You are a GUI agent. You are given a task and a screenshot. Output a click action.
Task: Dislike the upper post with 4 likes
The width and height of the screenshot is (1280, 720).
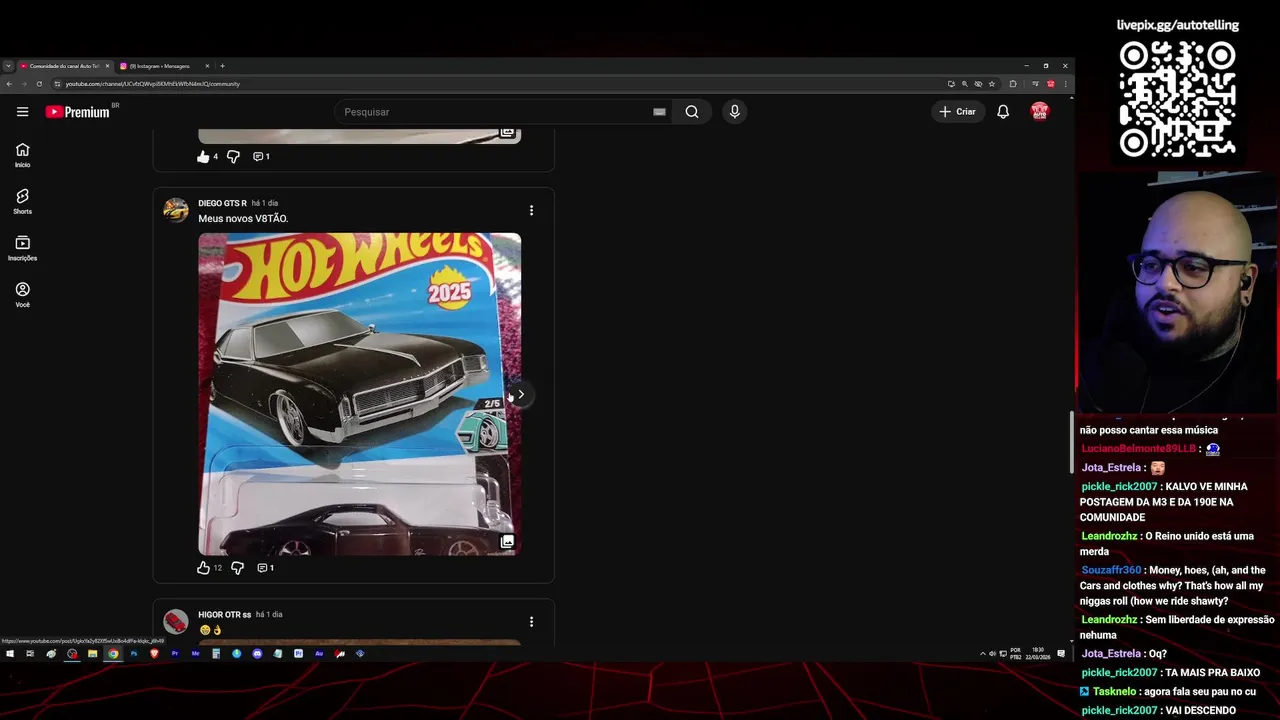[x=233, y=156]
